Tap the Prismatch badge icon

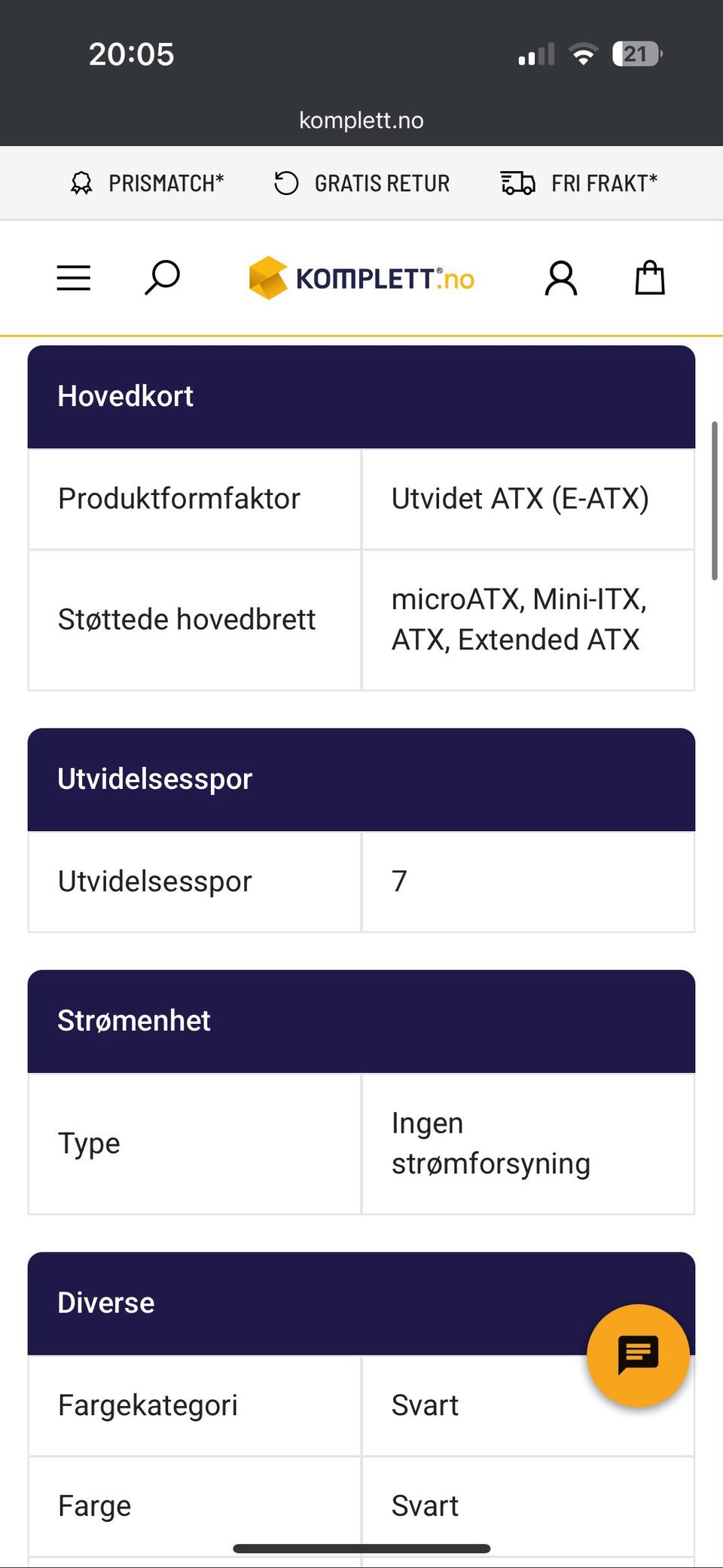point(81,183)
